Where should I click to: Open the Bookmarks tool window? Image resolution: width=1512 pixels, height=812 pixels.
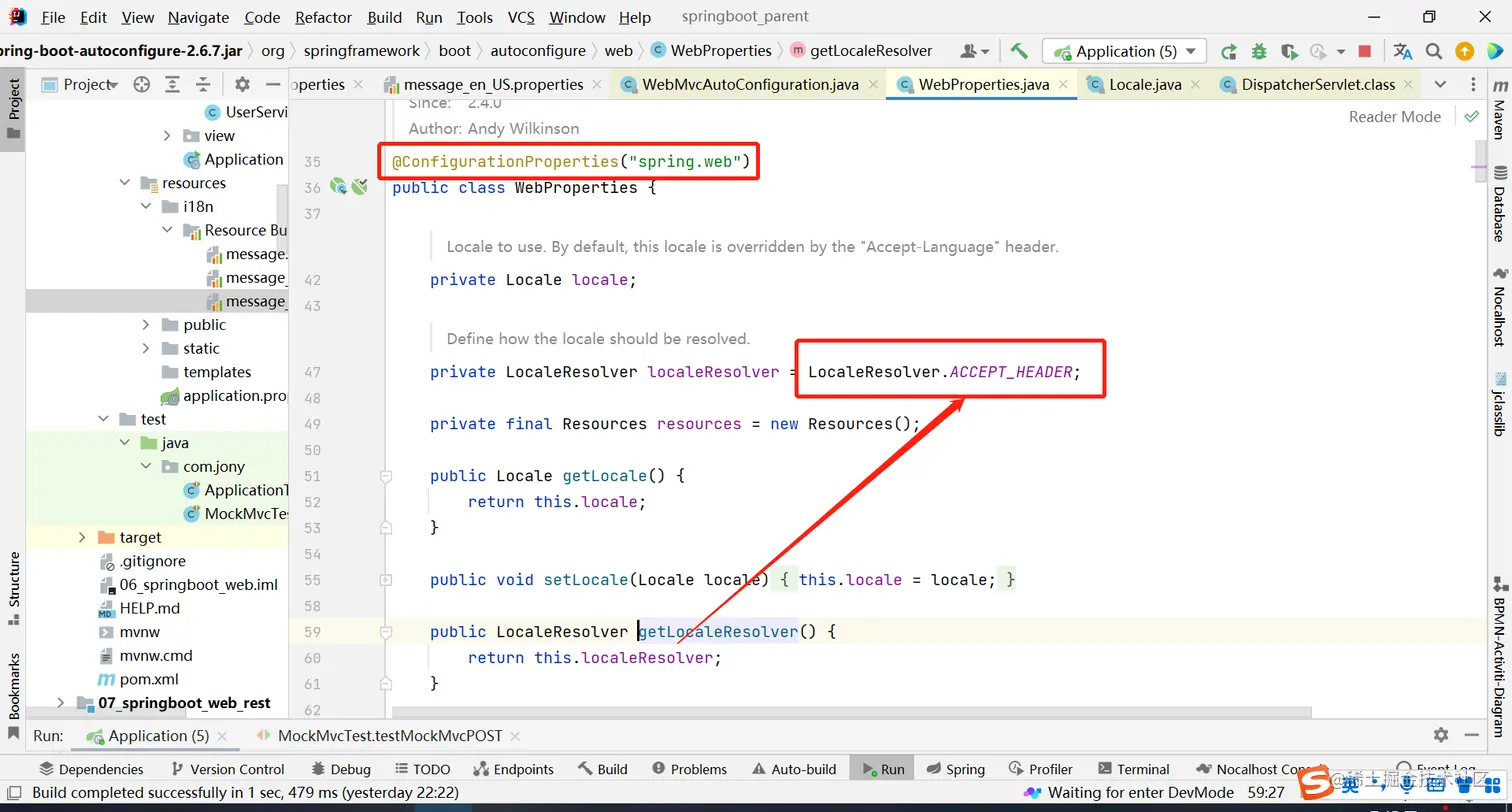[14, 695]
